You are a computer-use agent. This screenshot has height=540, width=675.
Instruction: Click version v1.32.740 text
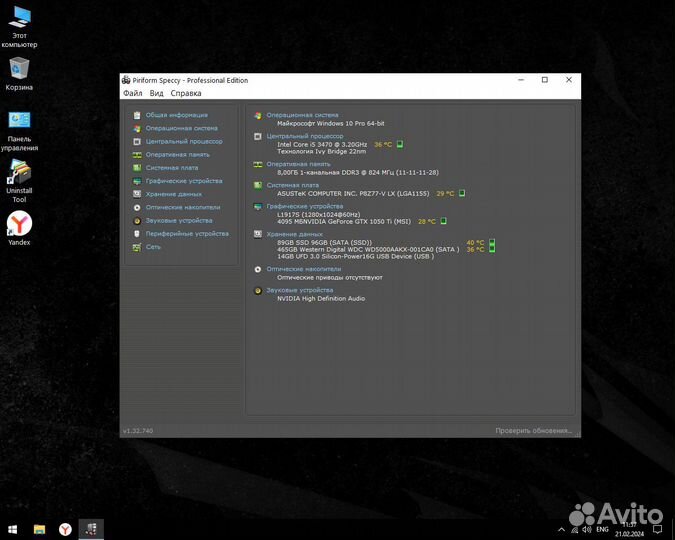click(x=138, y=431)
